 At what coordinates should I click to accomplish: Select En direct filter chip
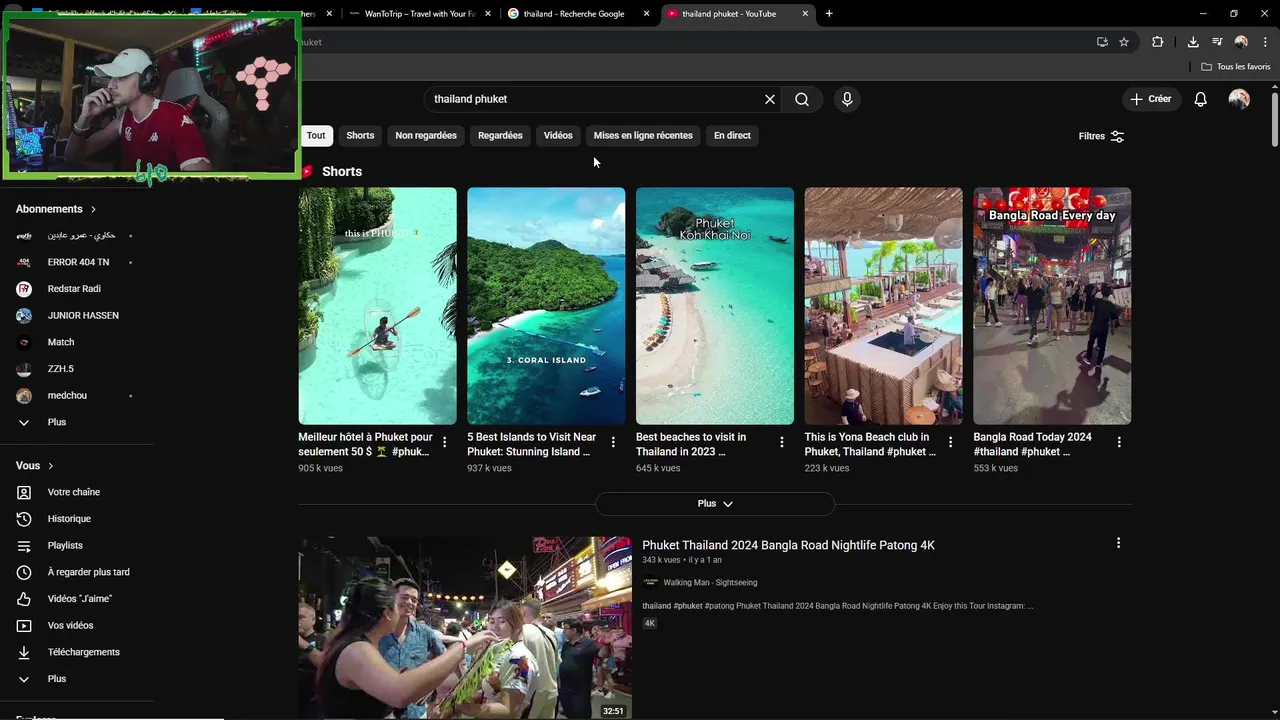point(732,135)
